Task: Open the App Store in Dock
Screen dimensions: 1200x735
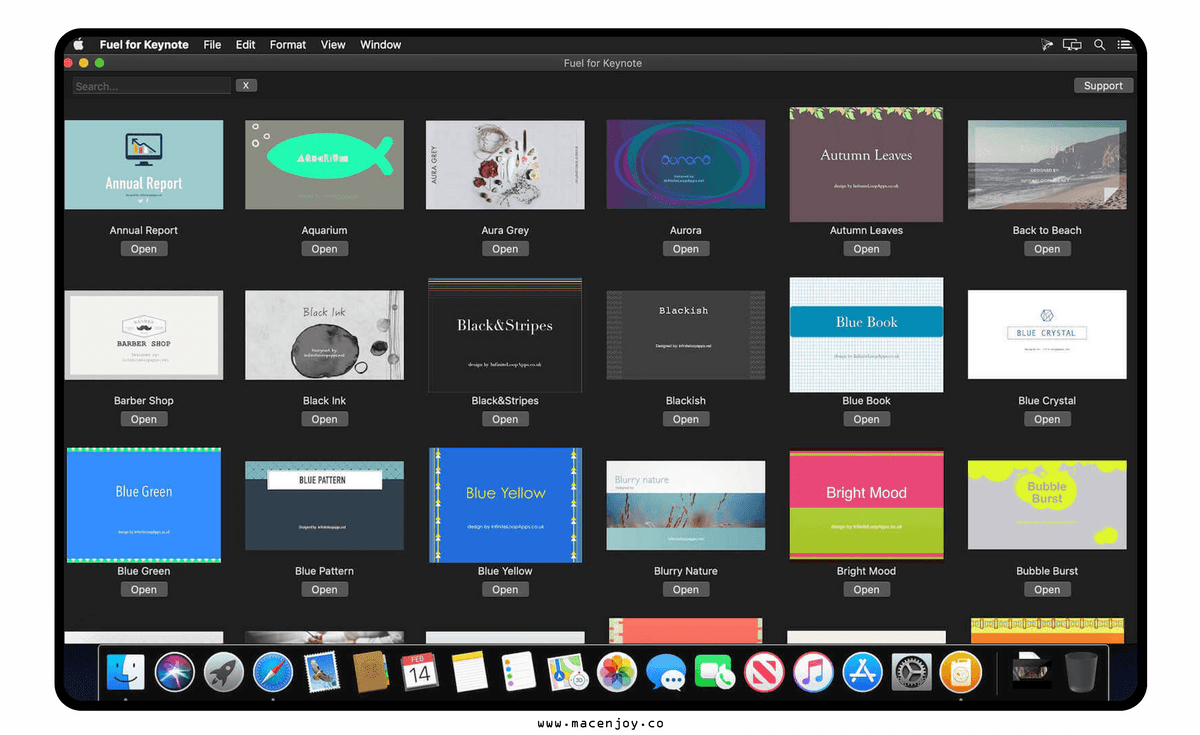Action: click(x=862, y=672)
